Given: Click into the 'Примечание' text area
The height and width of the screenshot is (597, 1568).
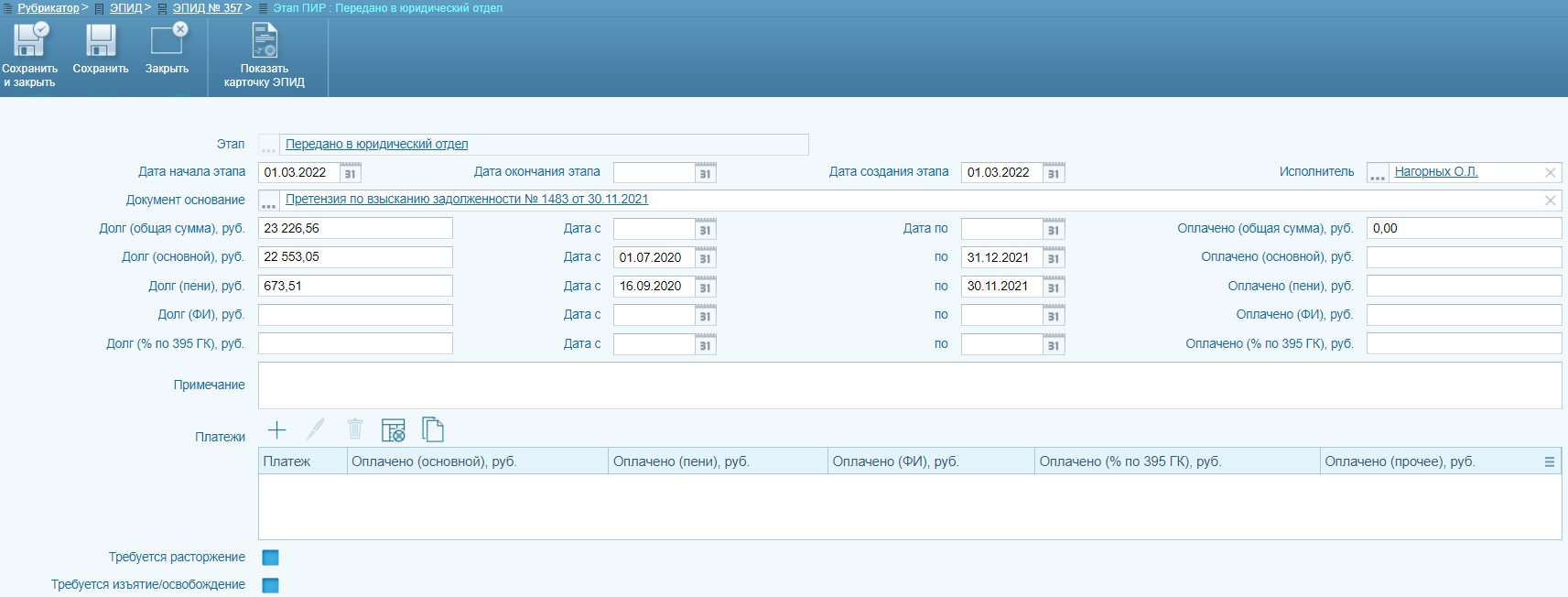Looking at the screenshot, I should (909, 385).
